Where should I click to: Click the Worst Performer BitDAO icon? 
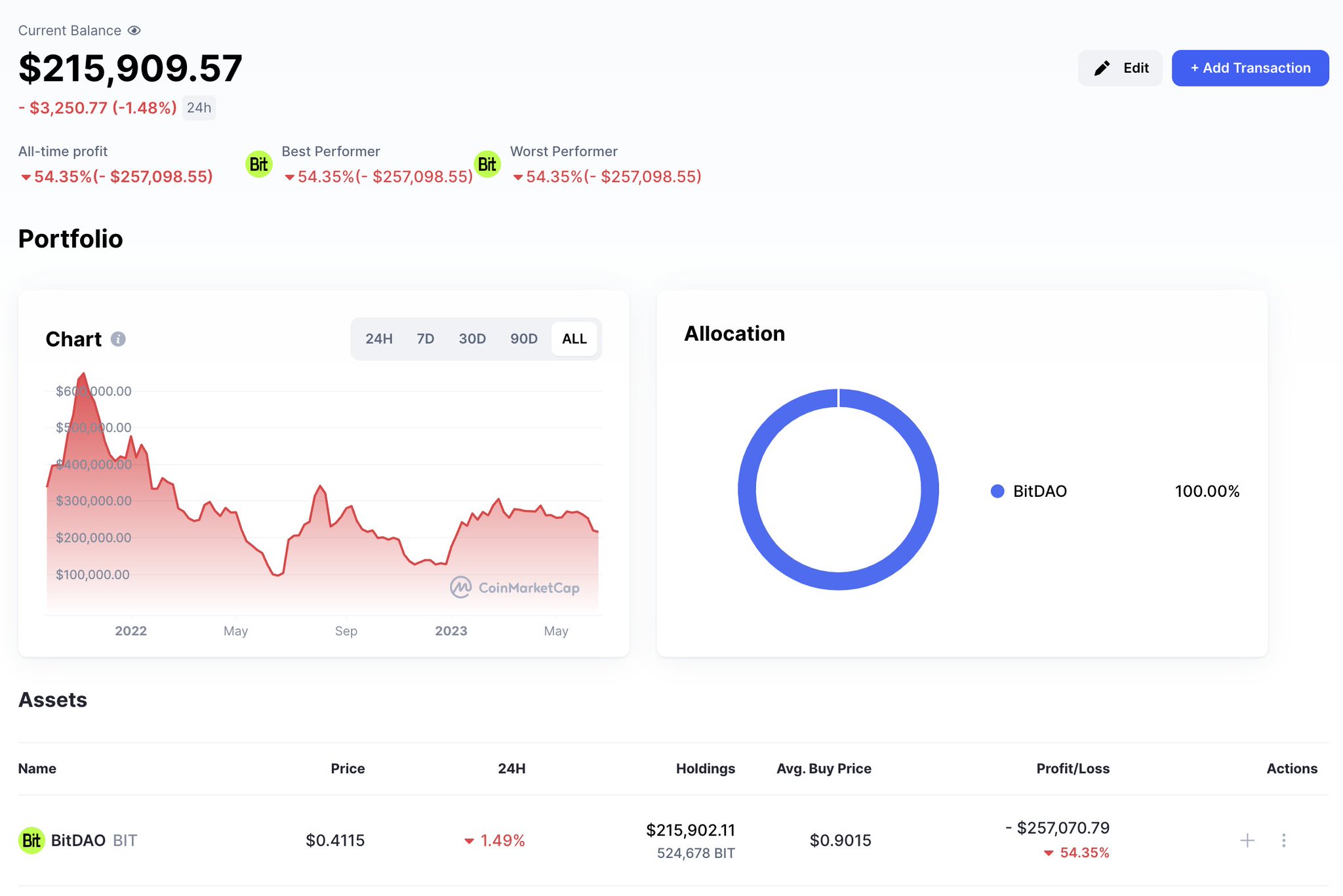487,164
